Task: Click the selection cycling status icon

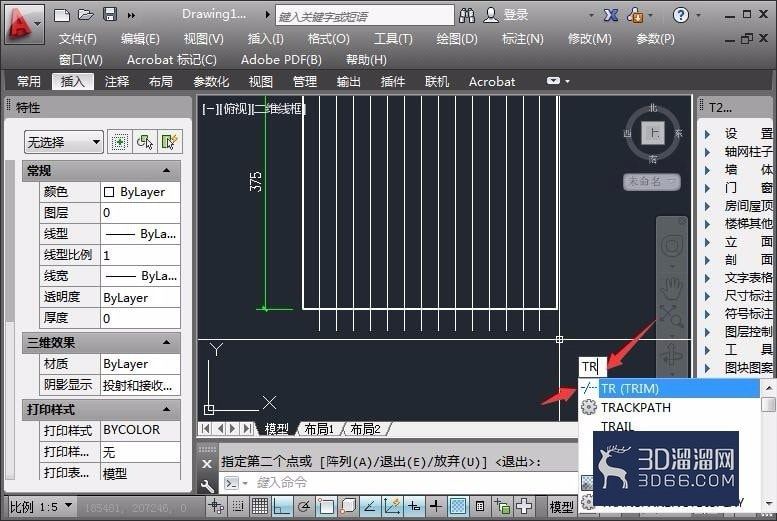Action: [502, 506]
